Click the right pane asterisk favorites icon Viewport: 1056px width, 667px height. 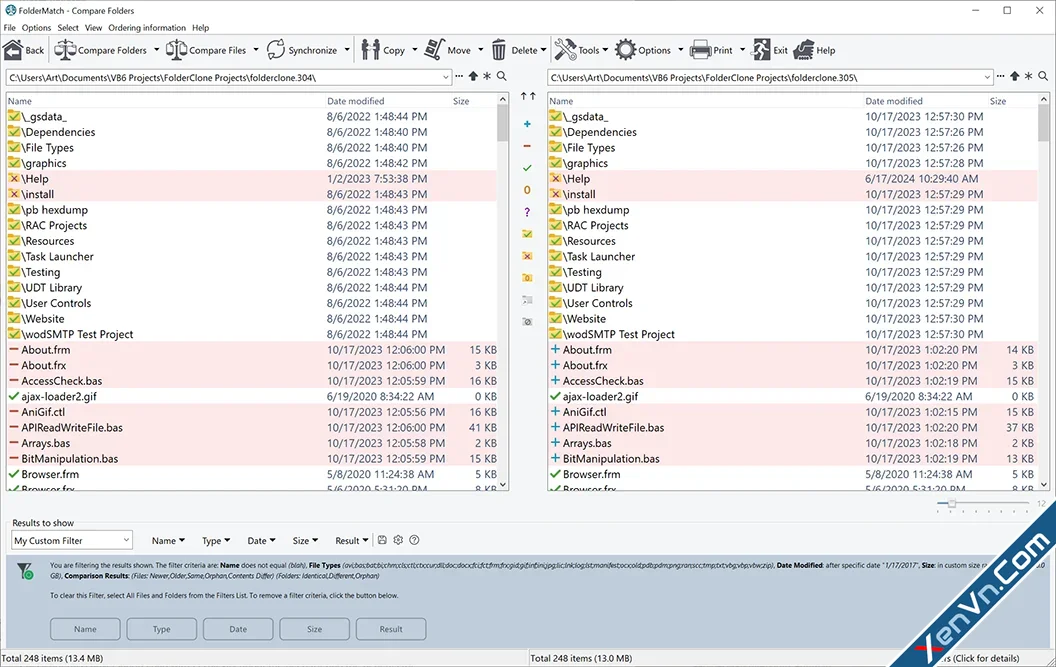[x=1028, y=77]
